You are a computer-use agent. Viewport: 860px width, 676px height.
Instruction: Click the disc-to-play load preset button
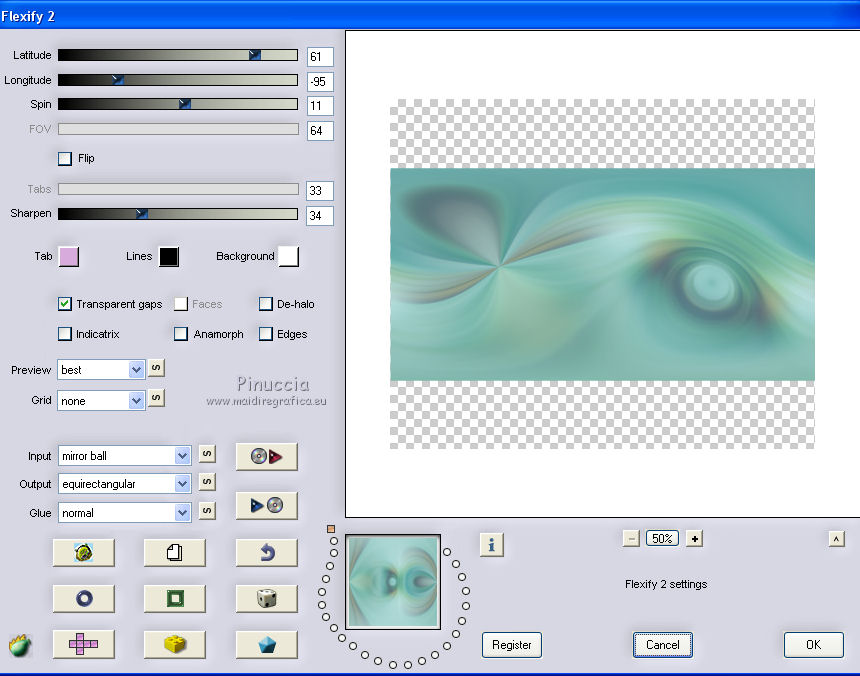coord(267,456)
